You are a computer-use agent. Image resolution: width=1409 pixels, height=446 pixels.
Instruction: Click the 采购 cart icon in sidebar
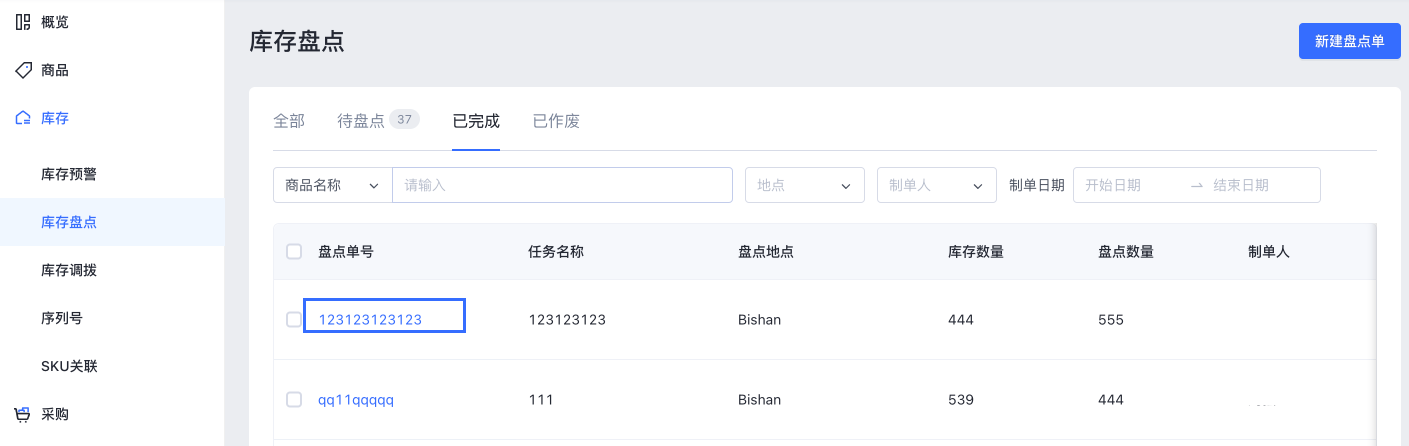click(23, 414)
